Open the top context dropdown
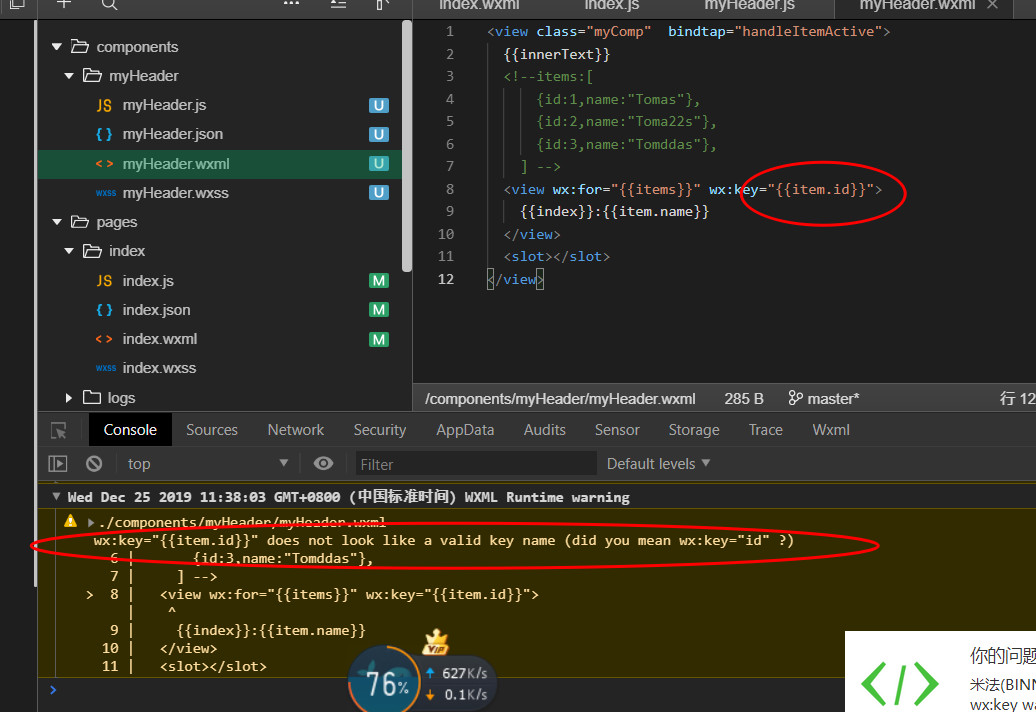This screenshot has height=712, width=1036. (x=207, y=464)
